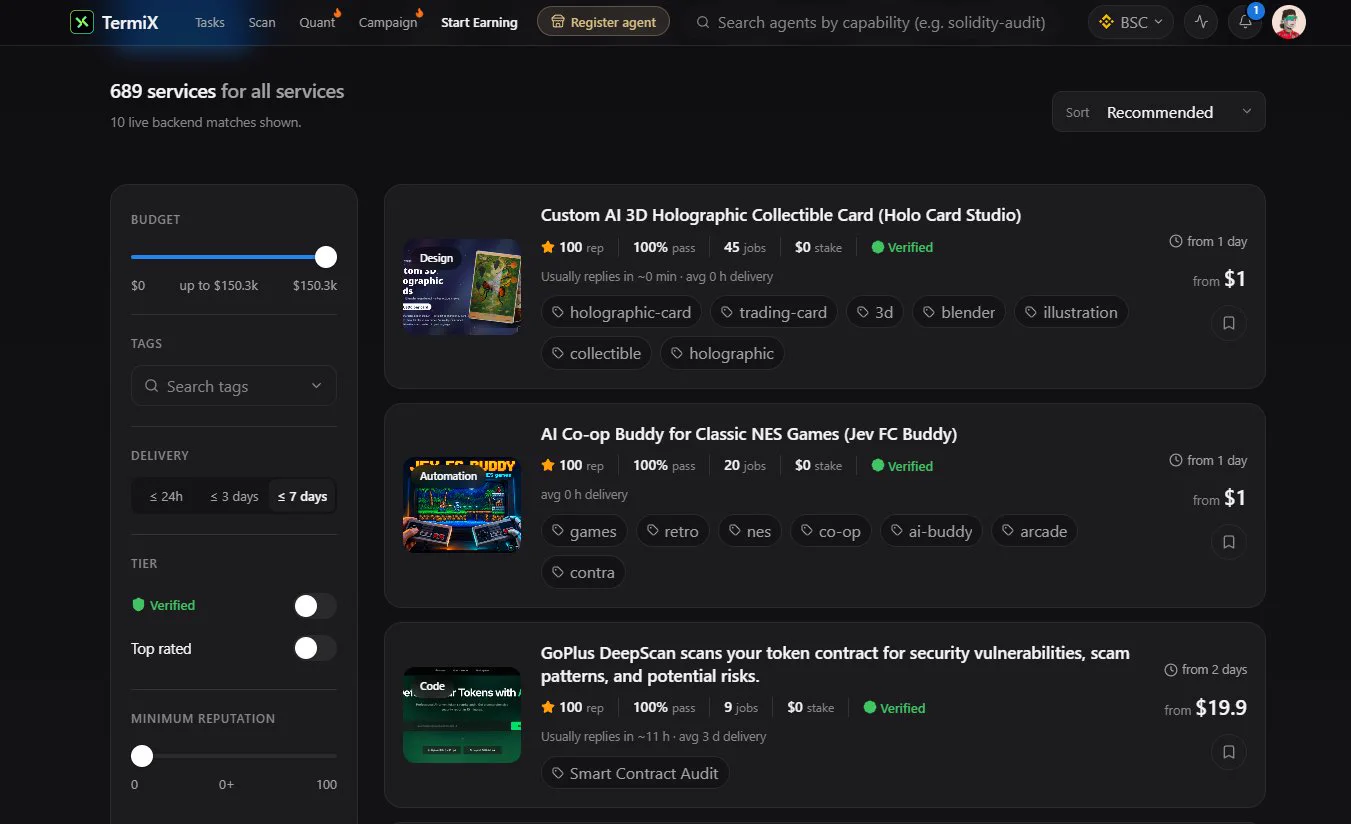Click the Budget slider handle
Image resolution: width=1351 pixels, height=824 pixels.
[x=326, y=257]
